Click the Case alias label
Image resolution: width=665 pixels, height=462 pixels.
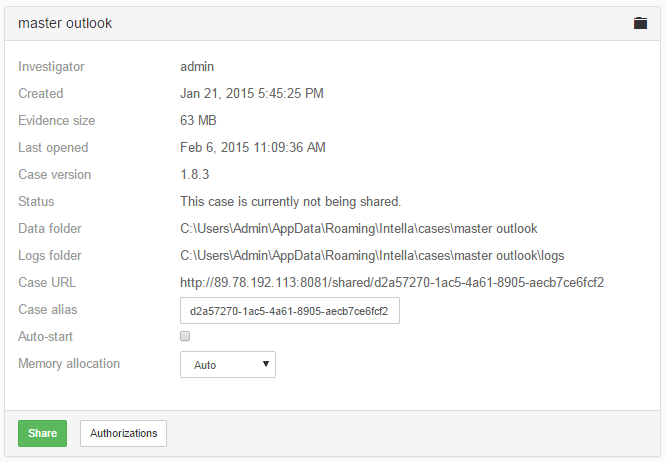[x=48, y=310]
